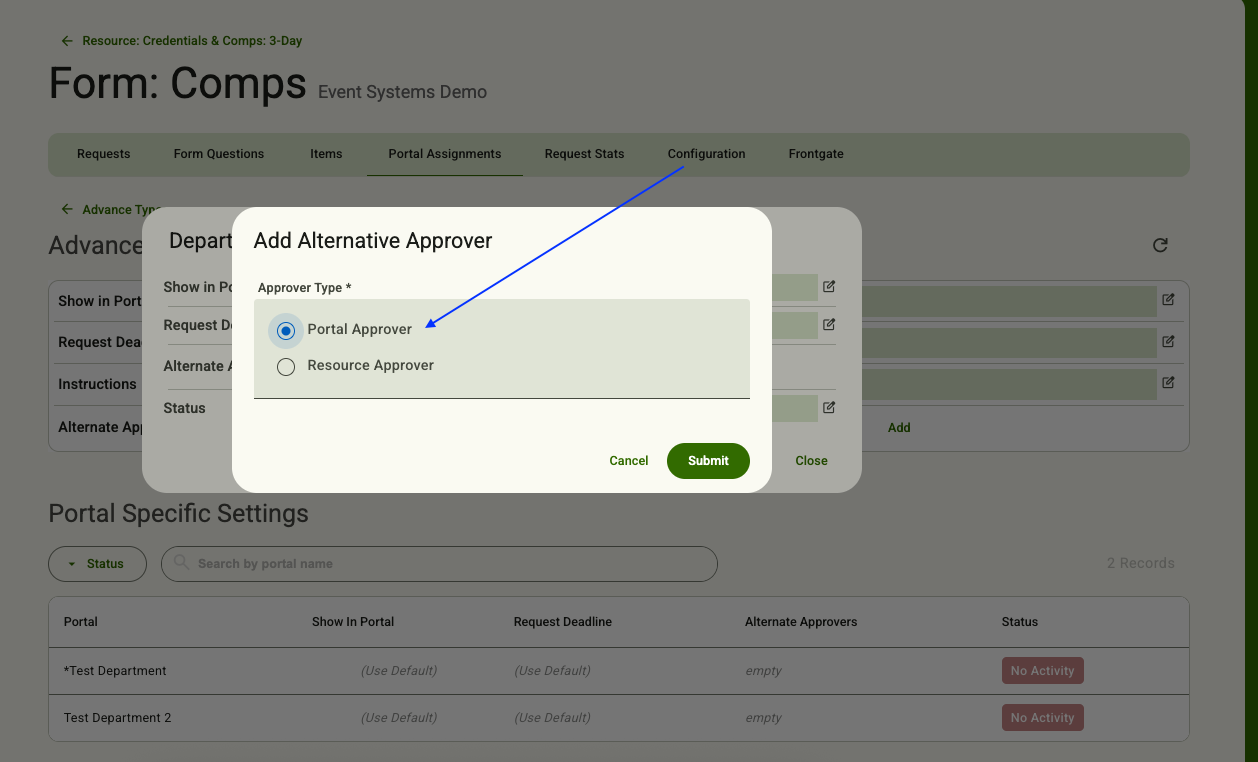Open the Requests tab
The image size is (1258, 762).
coord(104,154)
